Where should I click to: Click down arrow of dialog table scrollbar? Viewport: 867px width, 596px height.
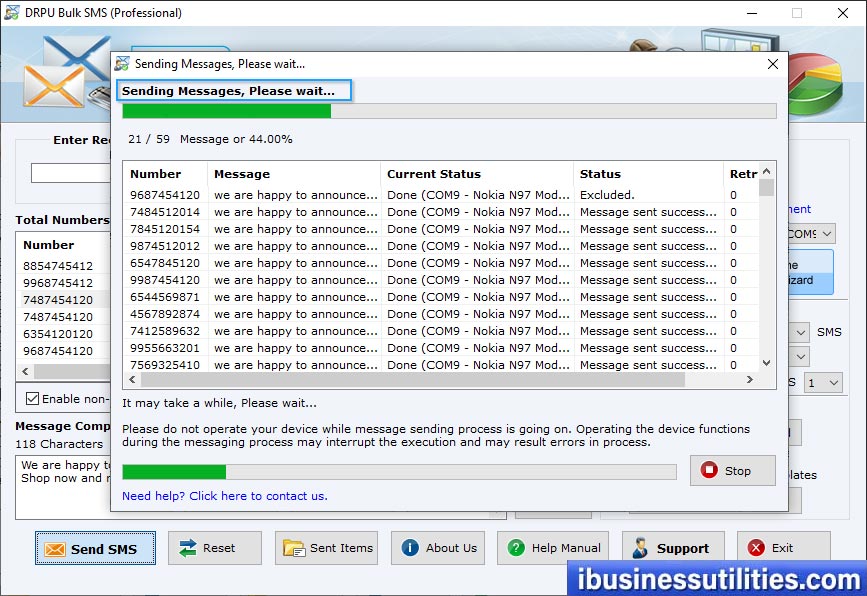[x=766, y=363]
